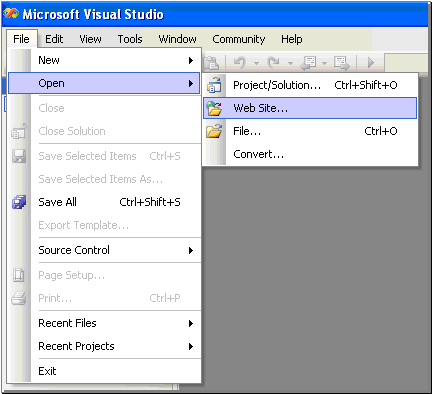Click the Redo arrow in toolbar

pos(274,62)
